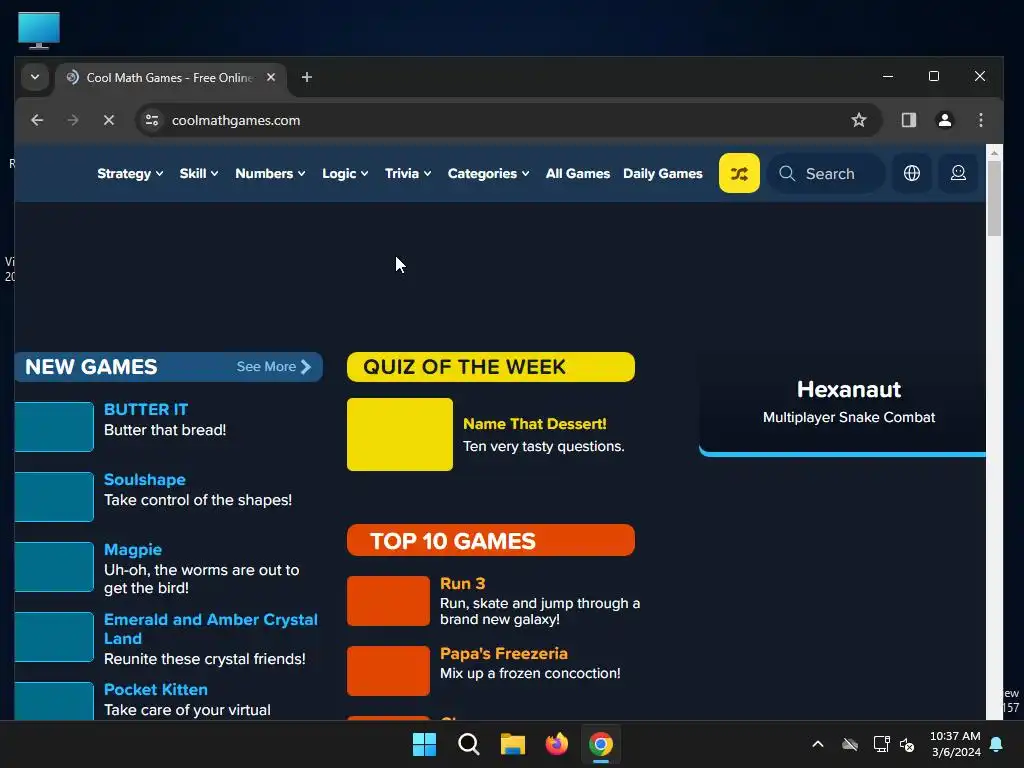Open the Daily Games page
This screenshot has height=768, width=1024.
pos(663,174)
